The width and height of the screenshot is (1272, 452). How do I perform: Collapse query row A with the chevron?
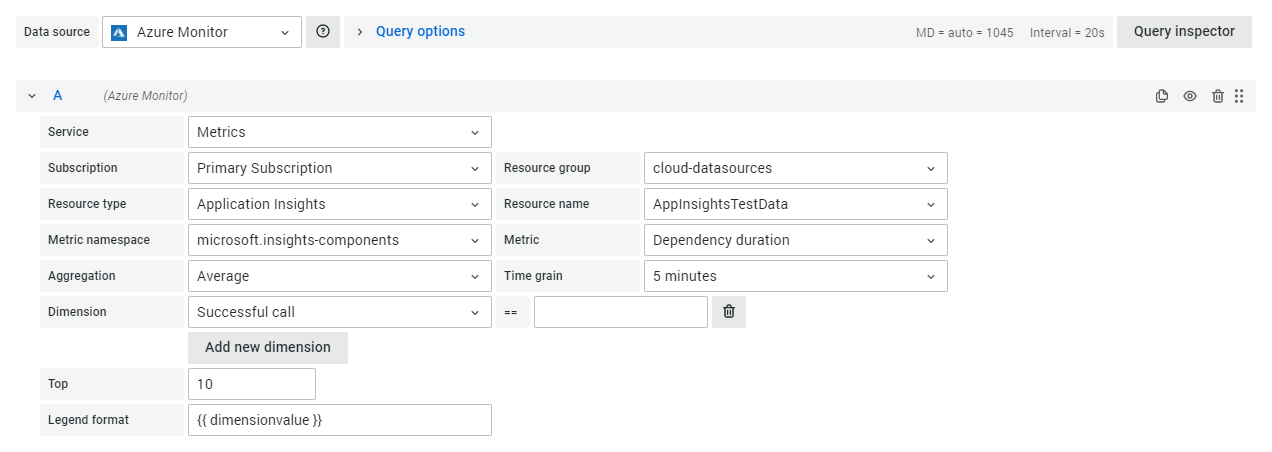point(32,96)
